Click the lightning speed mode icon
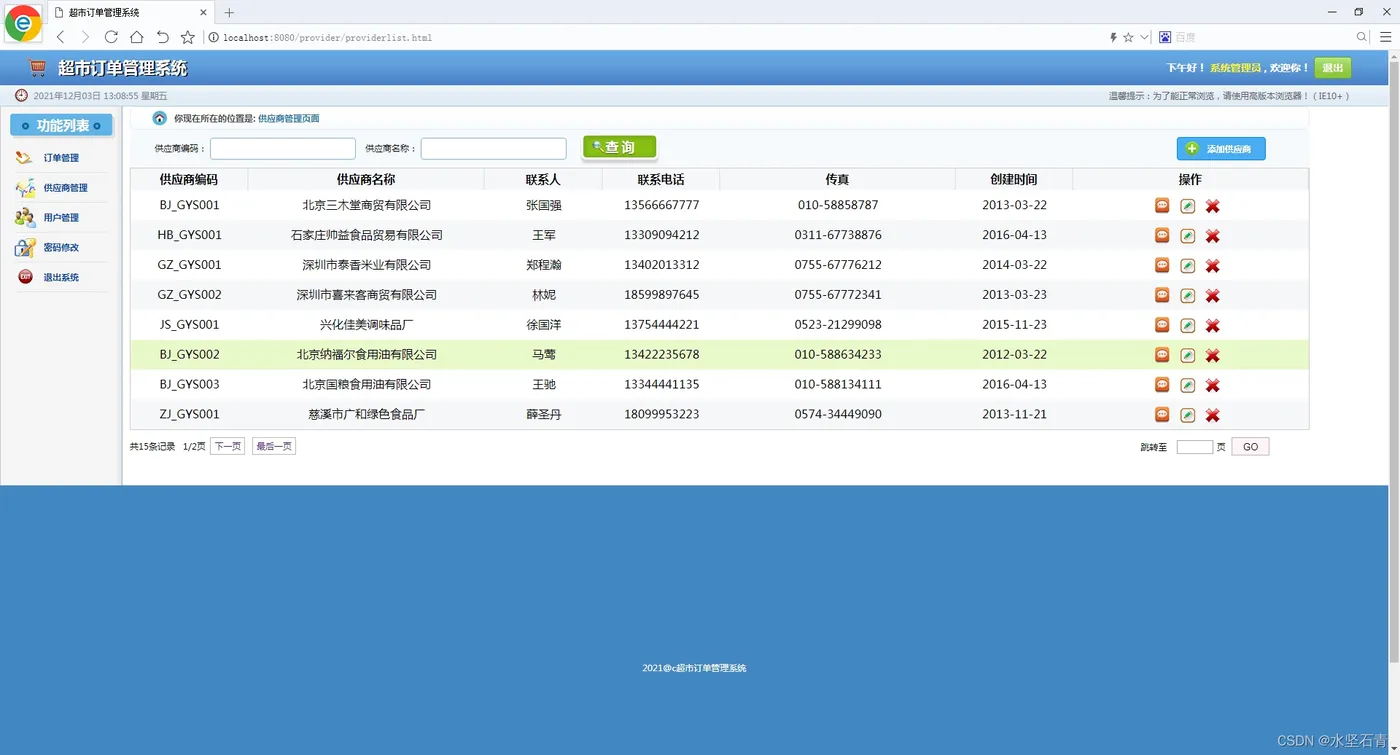Image resolution: width=1400 pixels, height=755 pixels. [x=1113, y=37]
